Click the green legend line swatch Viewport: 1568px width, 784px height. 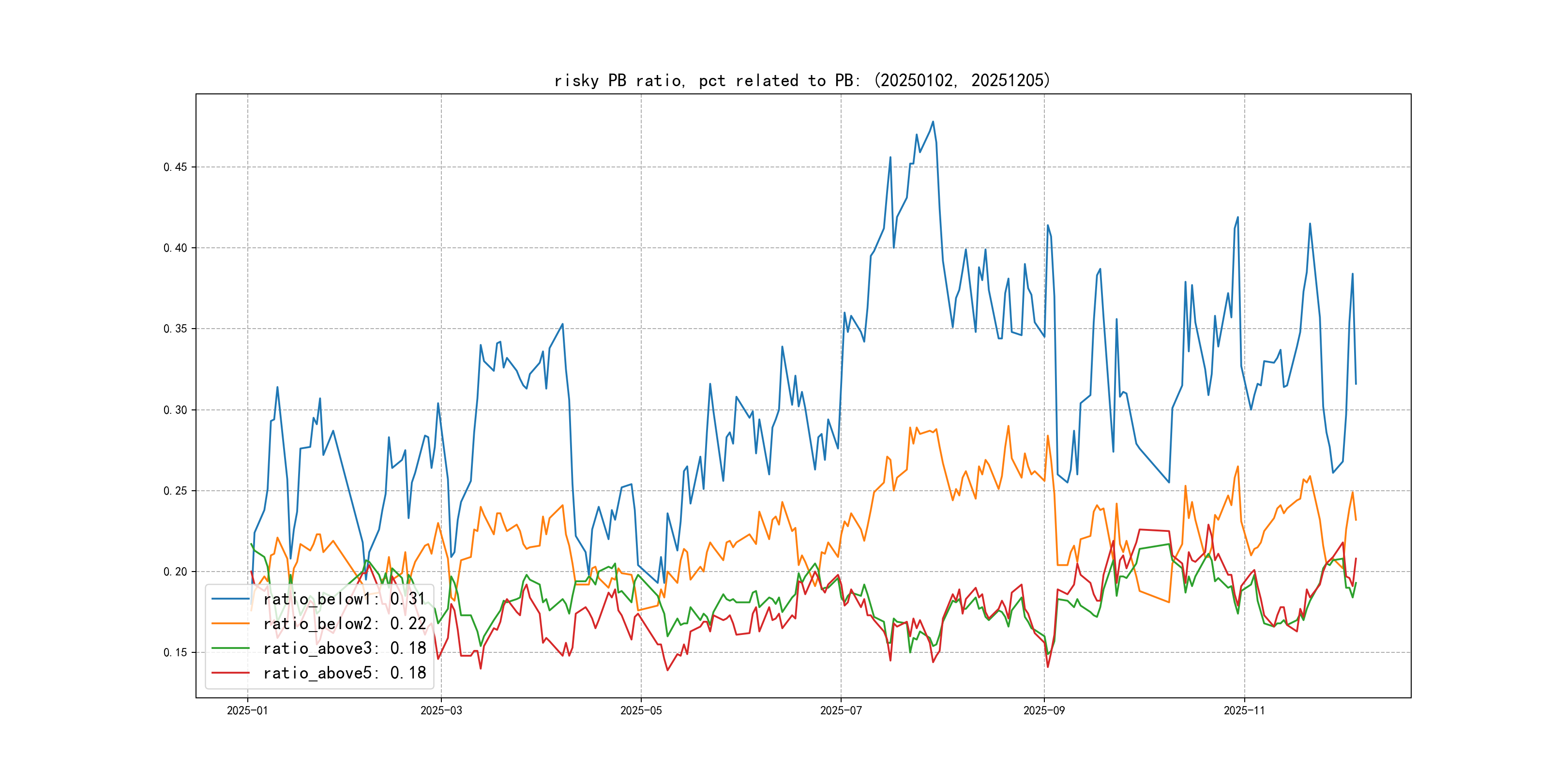coord(230,648)
